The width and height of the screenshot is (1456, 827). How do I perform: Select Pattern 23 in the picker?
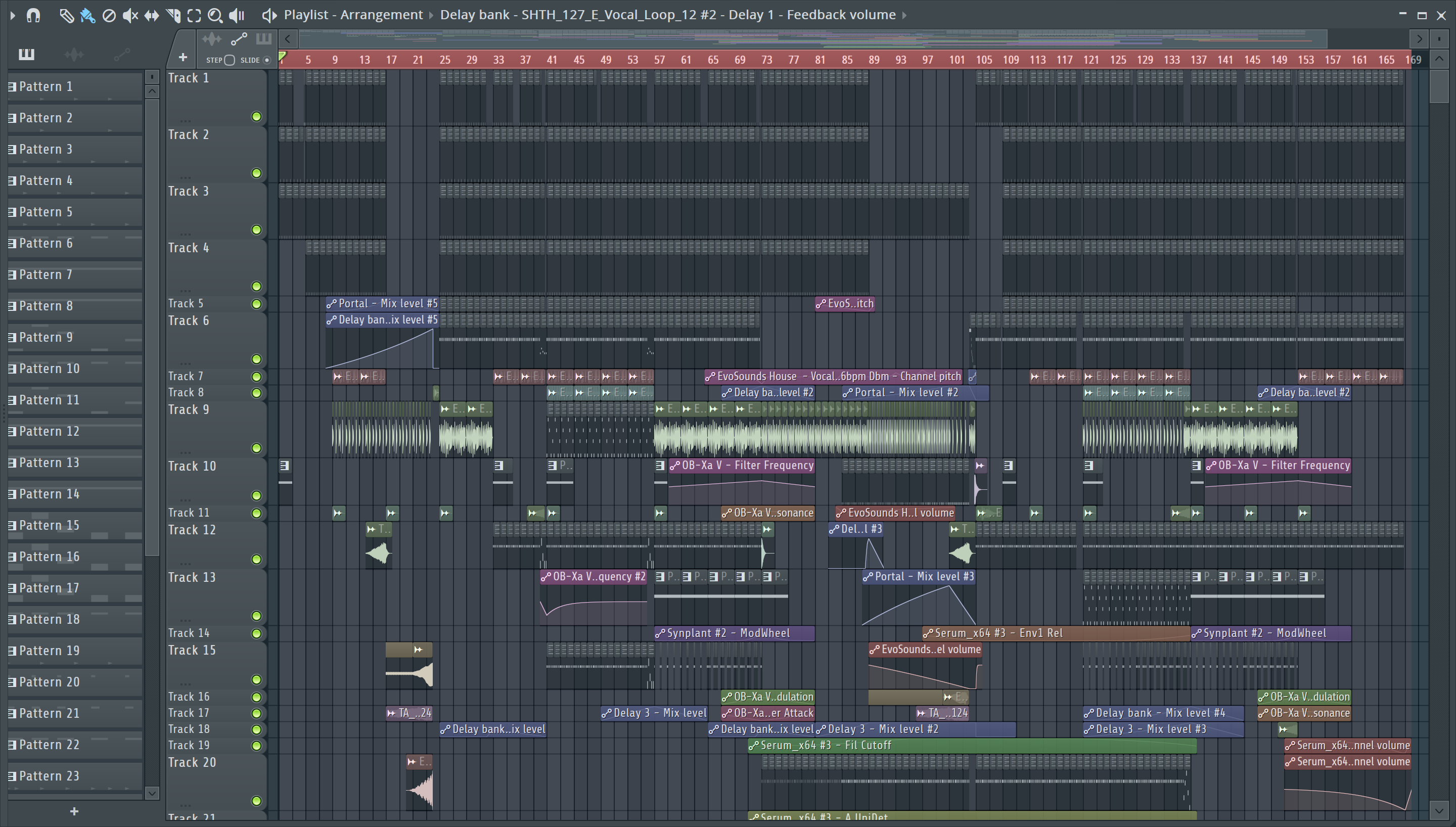(74, 776)
